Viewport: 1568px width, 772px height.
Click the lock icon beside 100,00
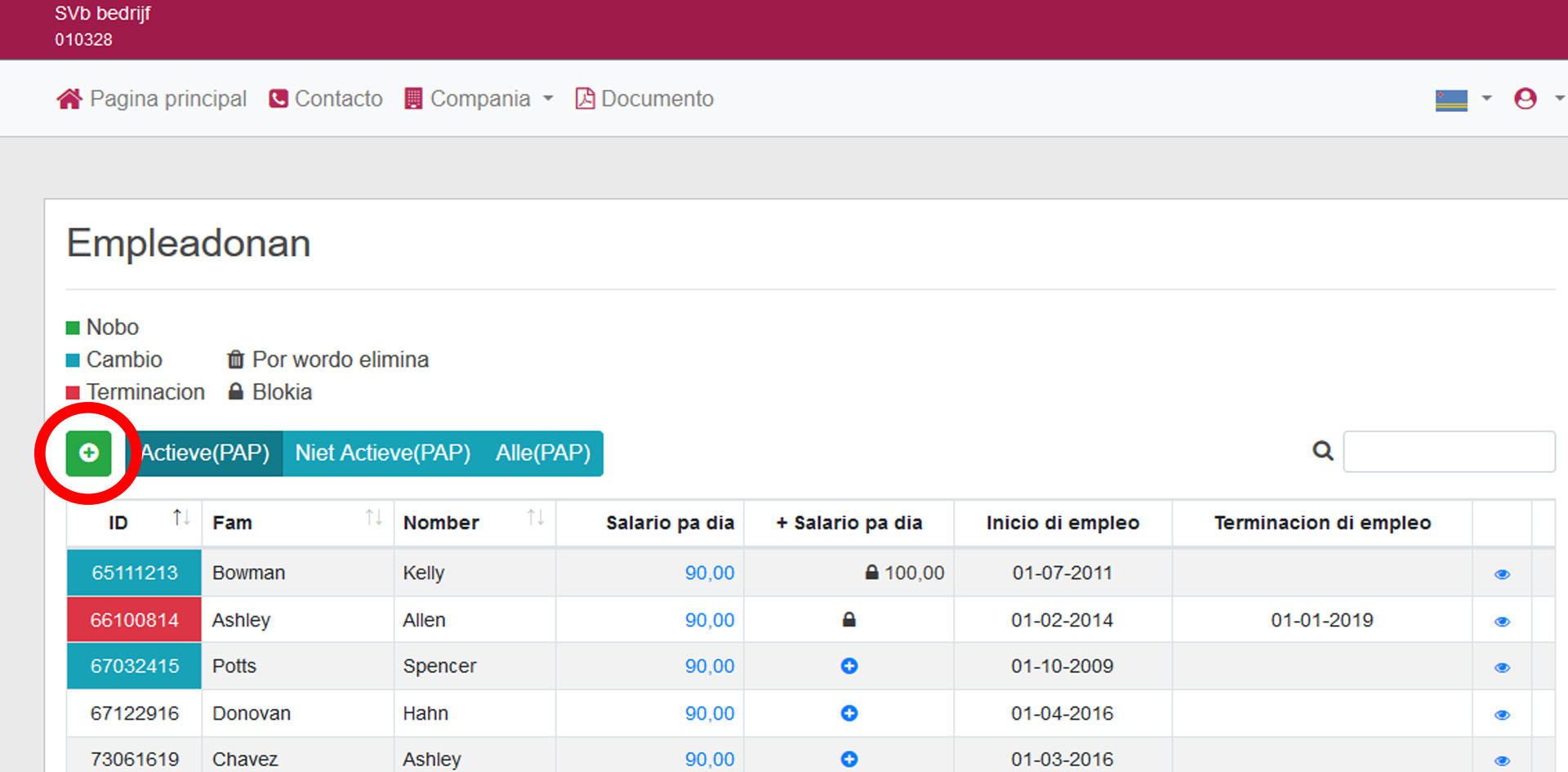pyautogui.click(x=871, y=573)
